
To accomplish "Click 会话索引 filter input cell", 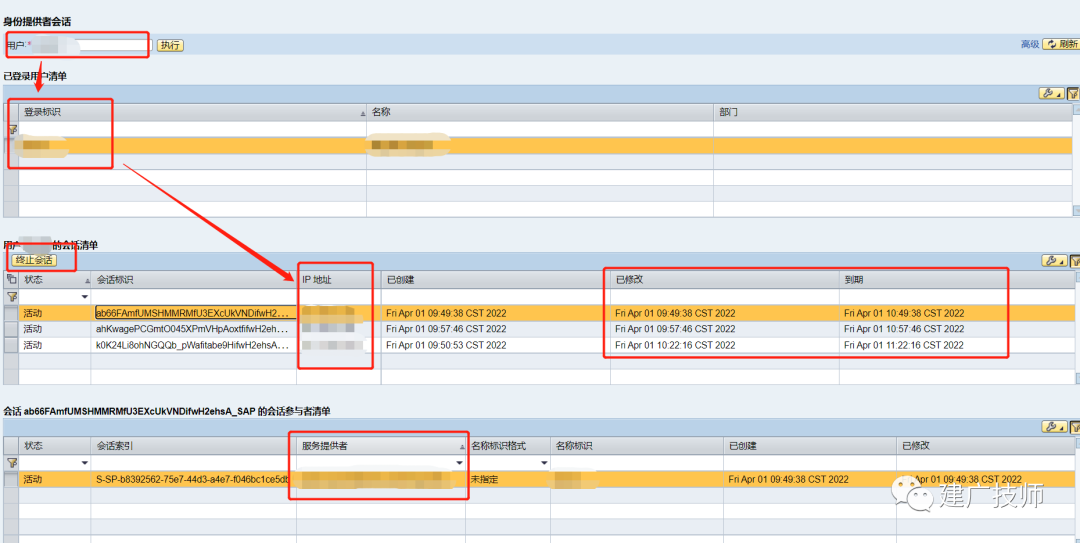I will (x=194, y=463).
